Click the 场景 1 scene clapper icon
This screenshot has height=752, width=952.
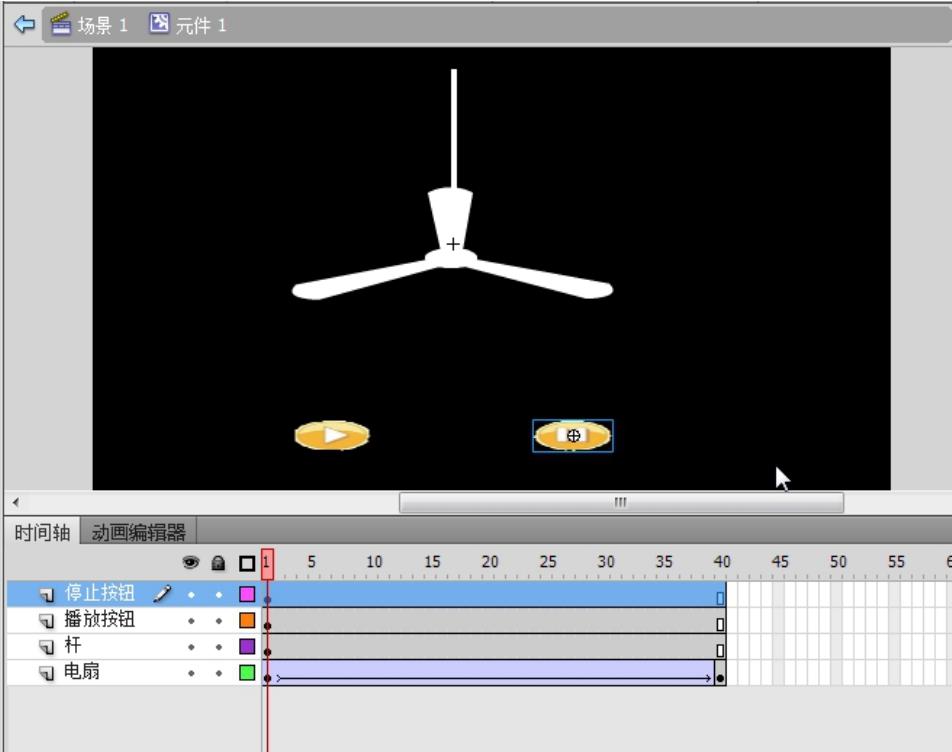61,25
